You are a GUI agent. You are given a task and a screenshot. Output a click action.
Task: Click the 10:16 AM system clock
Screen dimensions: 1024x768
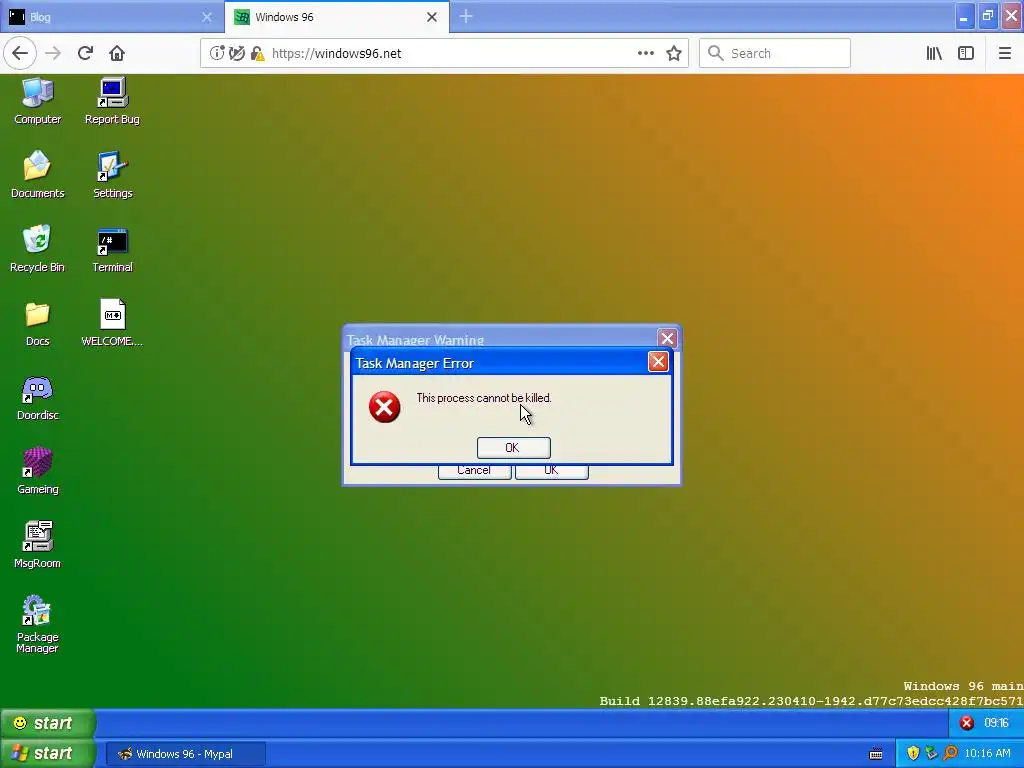987,754
